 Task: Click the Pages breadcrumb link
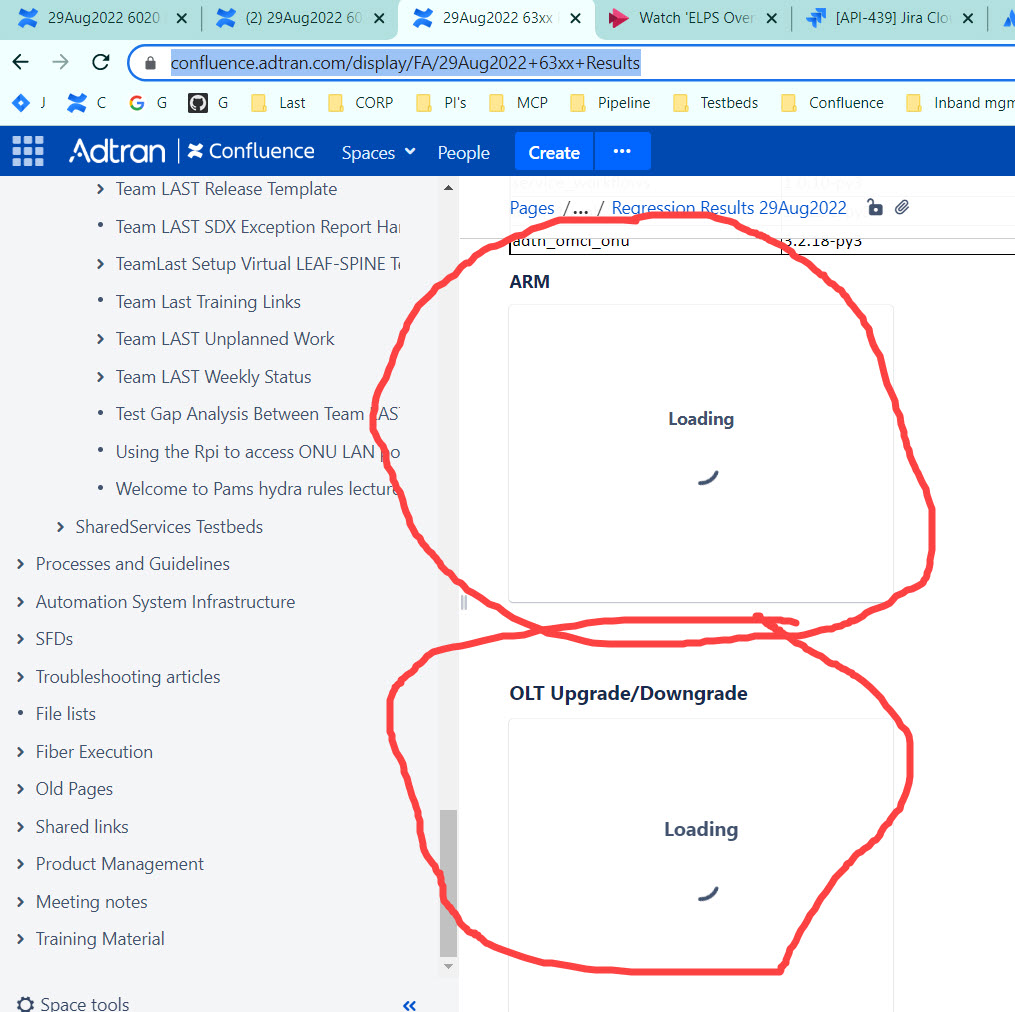[532, 208]
